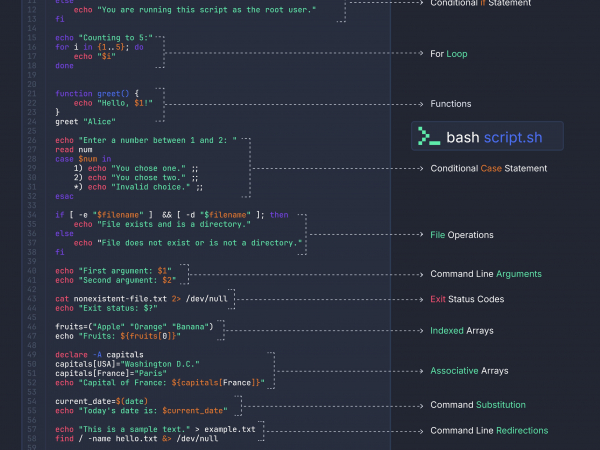Click the 'You chose two.' case line

(136, 178)
